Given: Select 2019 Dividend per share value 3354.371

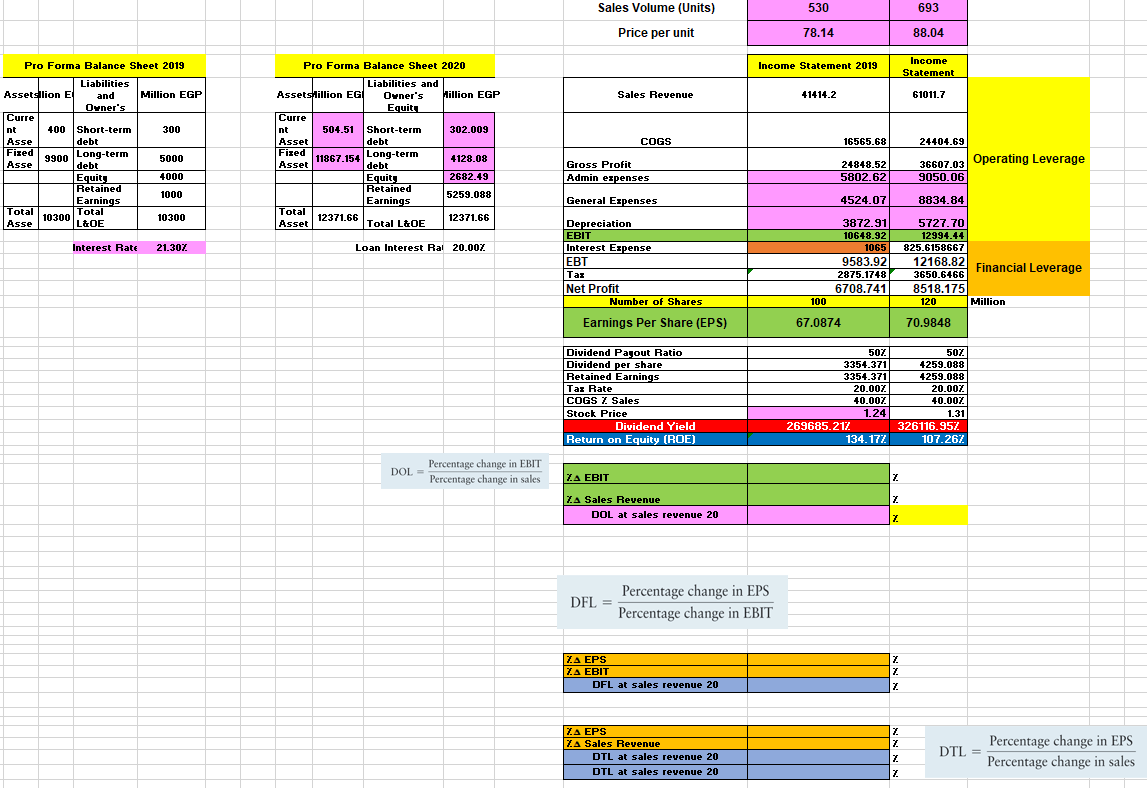Looking at the screenshot, I should (819, 364).
